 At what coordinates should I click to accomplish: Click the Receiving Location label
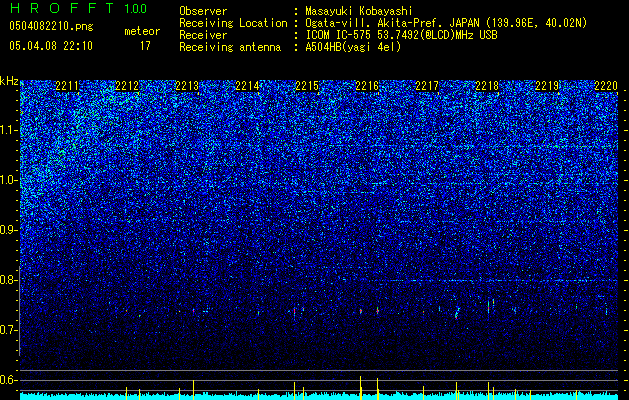(233, 23)
